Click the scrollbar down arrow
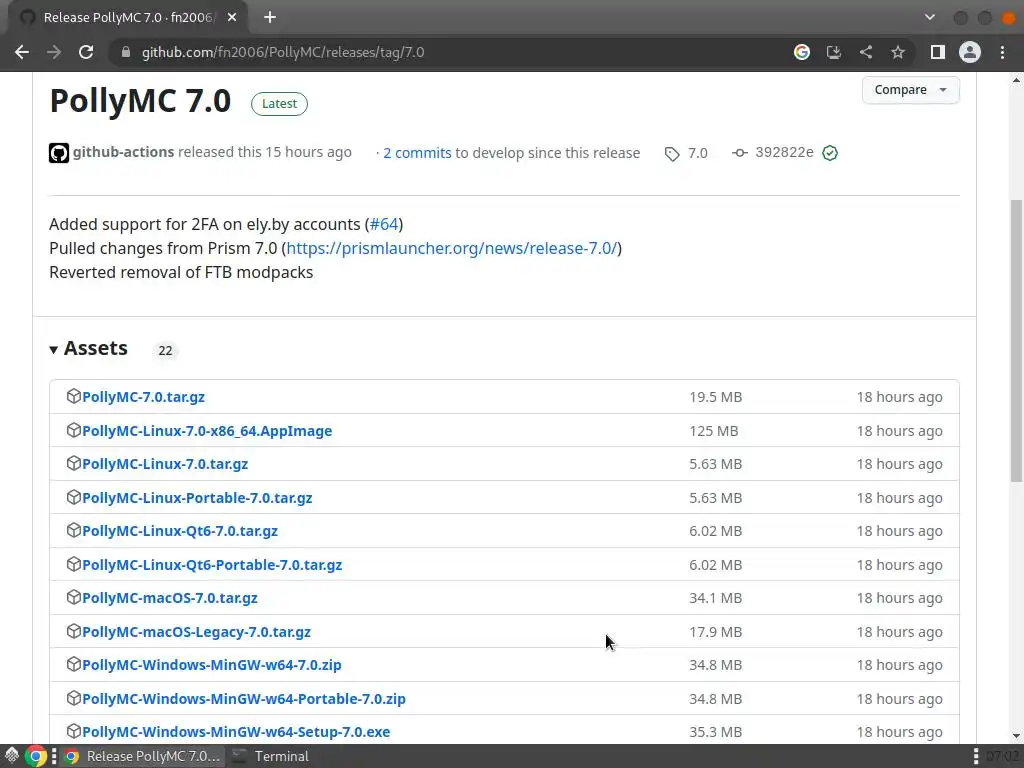This screenshot has height=768, width=1024. pyautogui.click(x=1016, y=736)
